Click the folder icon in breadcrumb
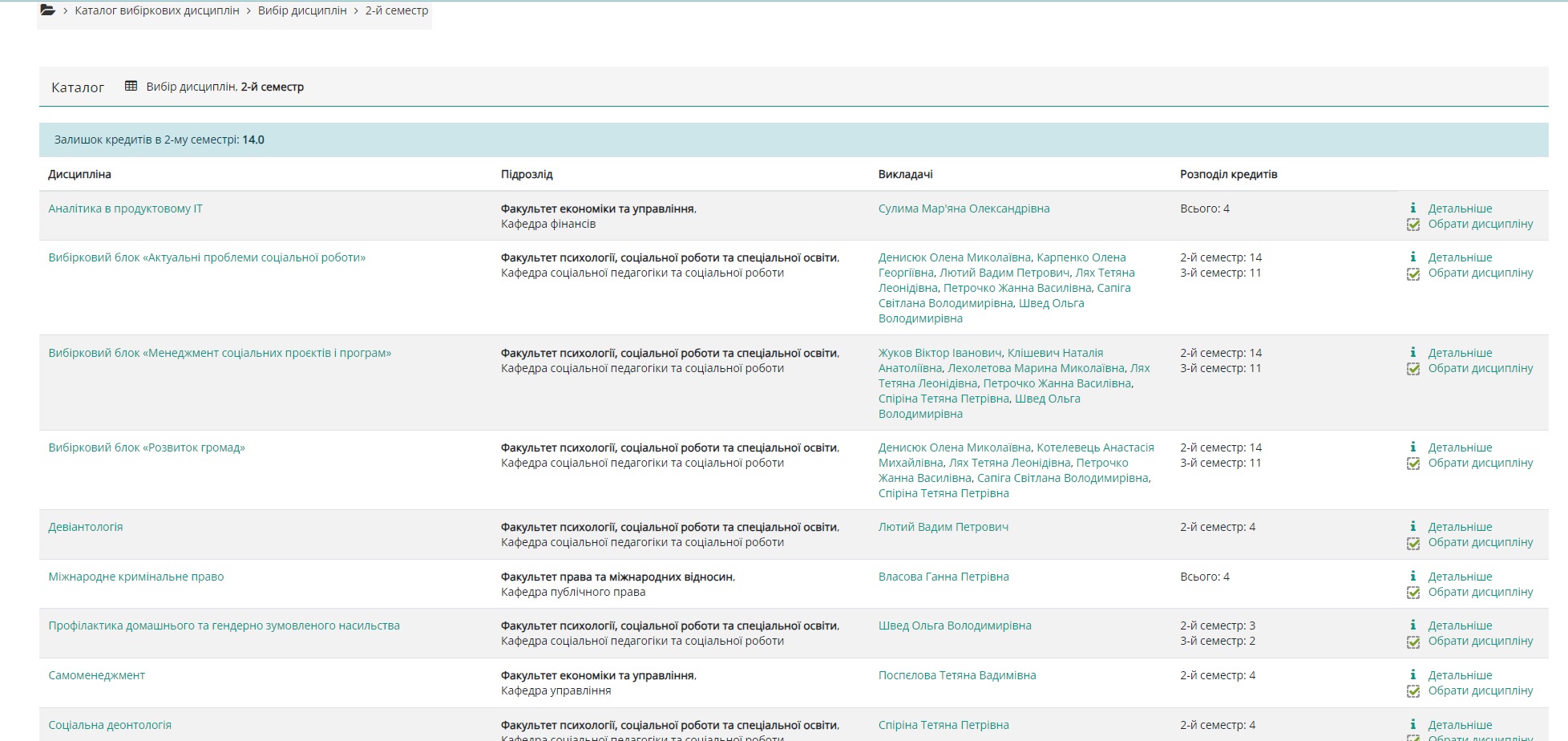 48,10
